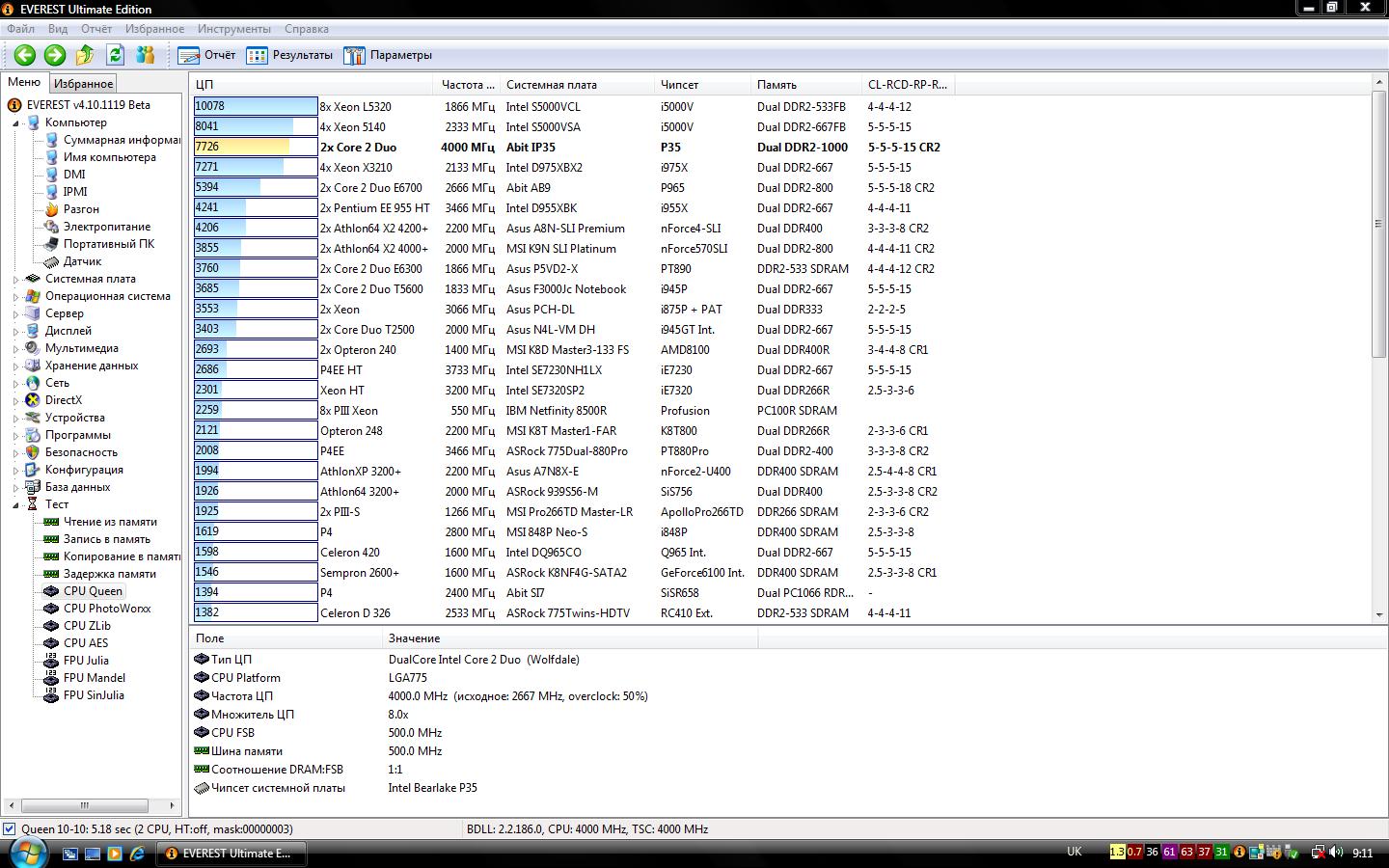Click the Refresh toolbar icon

tap(115, 55)
